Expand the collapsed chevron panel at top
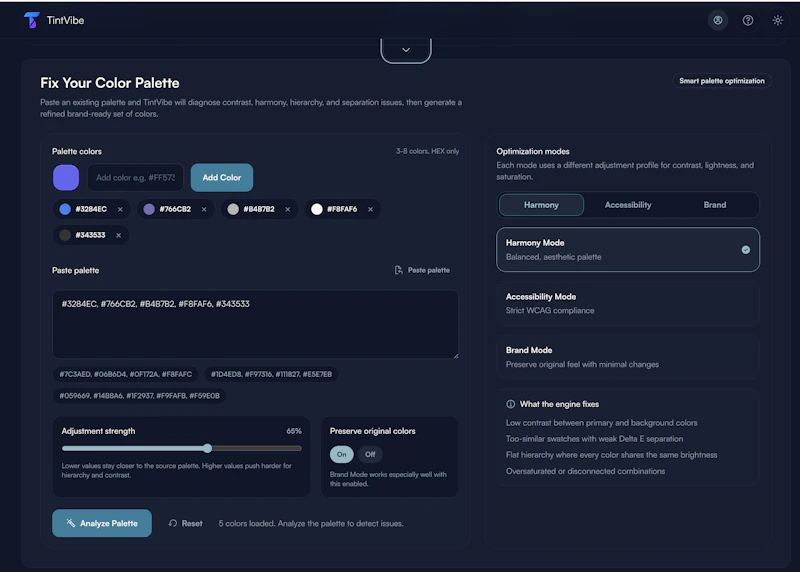 tap(406, 50)
